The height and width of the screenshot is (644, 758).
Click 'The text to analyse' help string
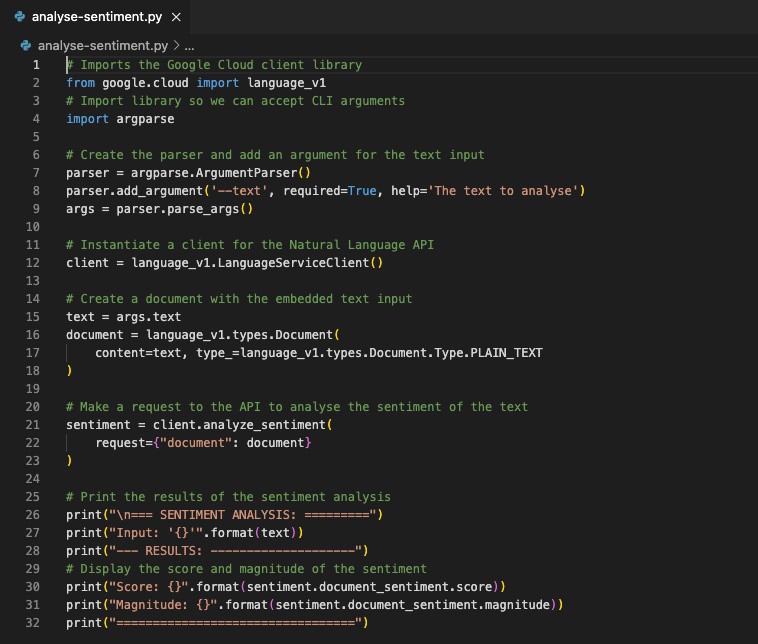(x=502, y=191)
